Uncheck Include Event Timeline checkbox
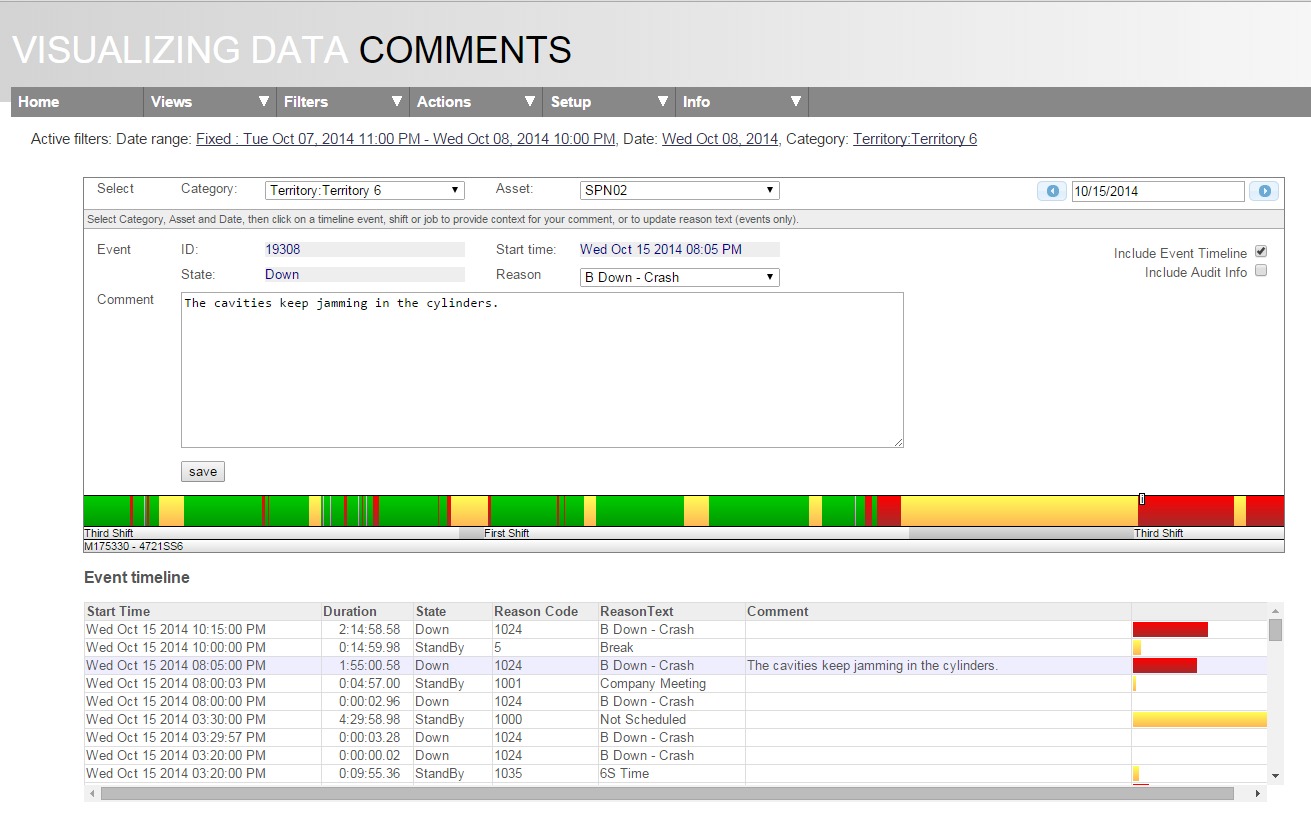The height and width of the screenshot is (818, 1311). [1261, 252]
